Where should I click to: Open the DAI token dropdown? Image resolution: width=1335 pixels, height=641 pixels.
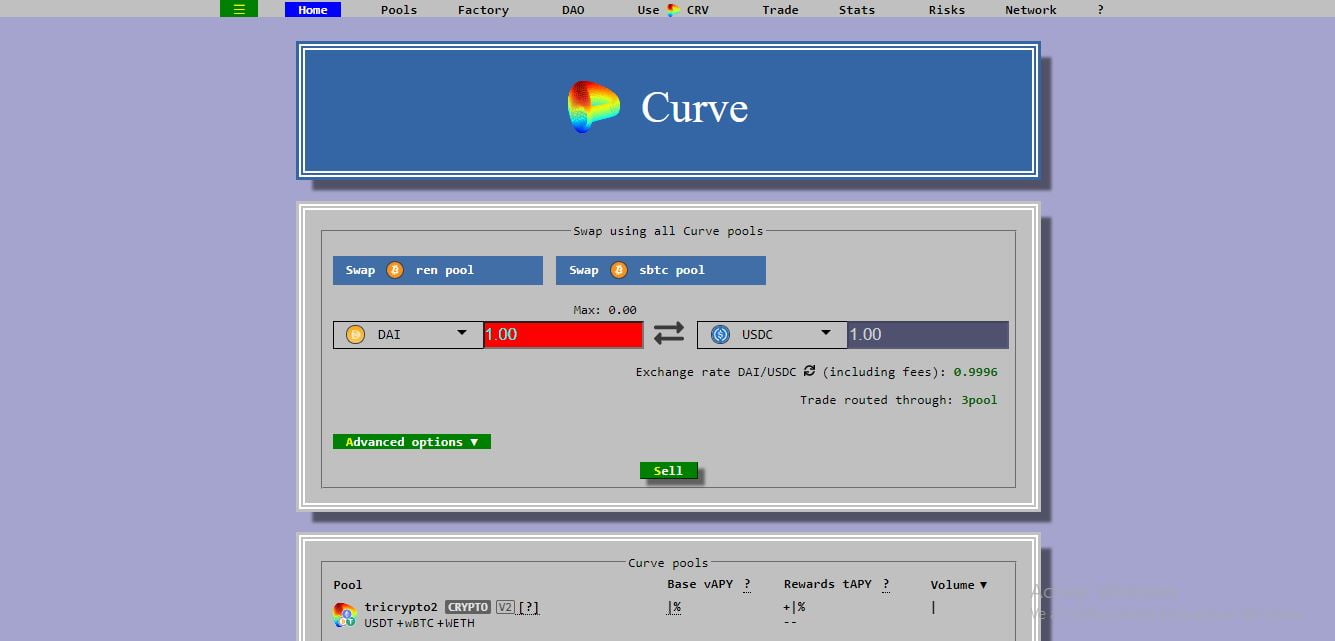point(462,334)
